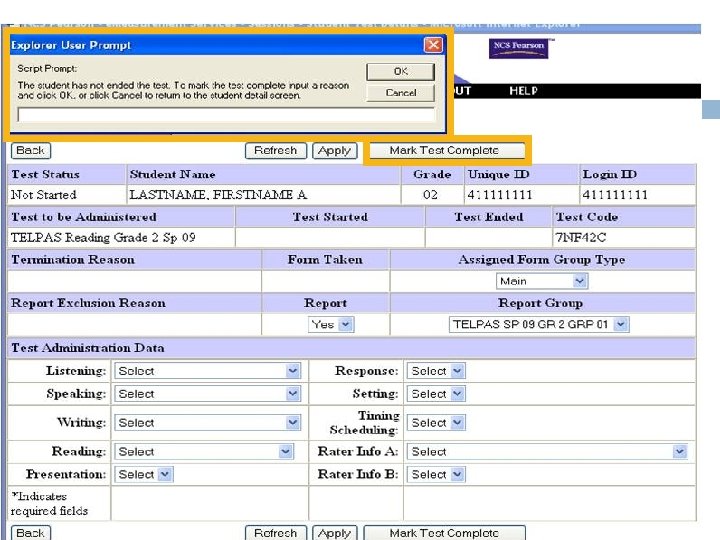Open the Response Select dropdown
Viewport: 720px width, 540px height.
(x=436, y=371)
